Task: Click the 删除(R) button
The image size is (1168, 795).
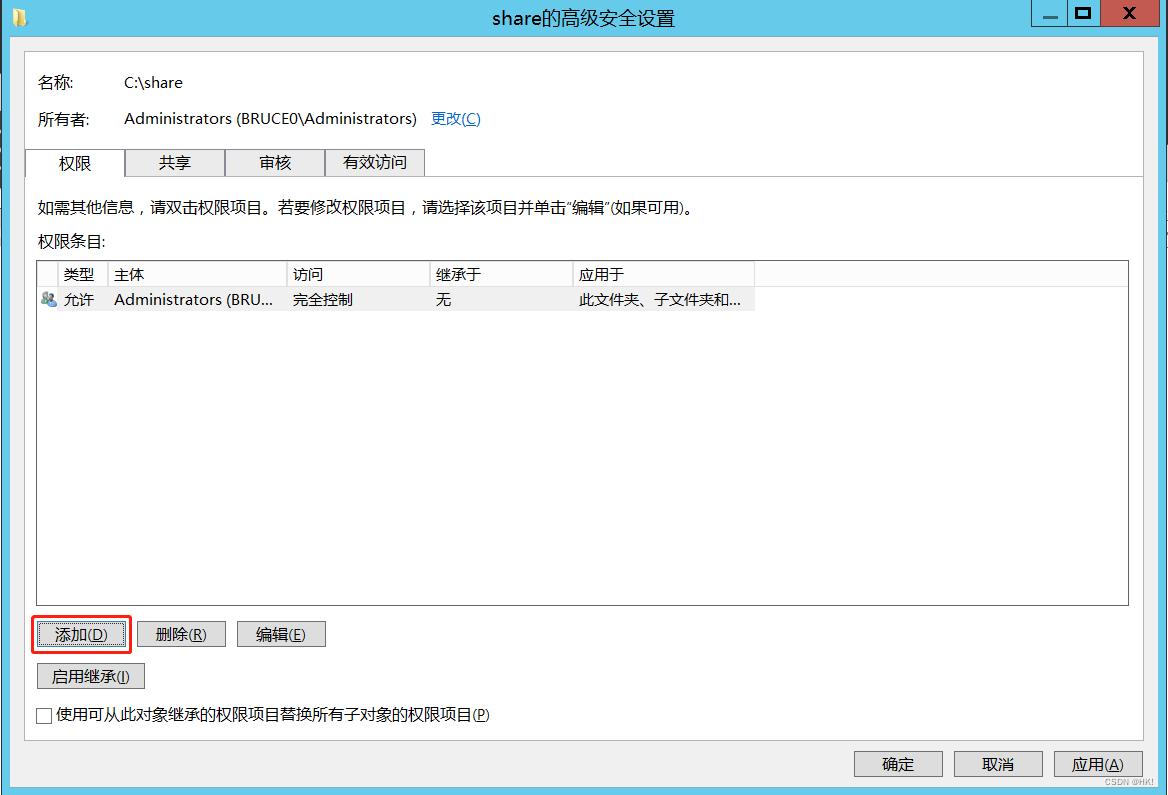Action: tap(180, 633)
